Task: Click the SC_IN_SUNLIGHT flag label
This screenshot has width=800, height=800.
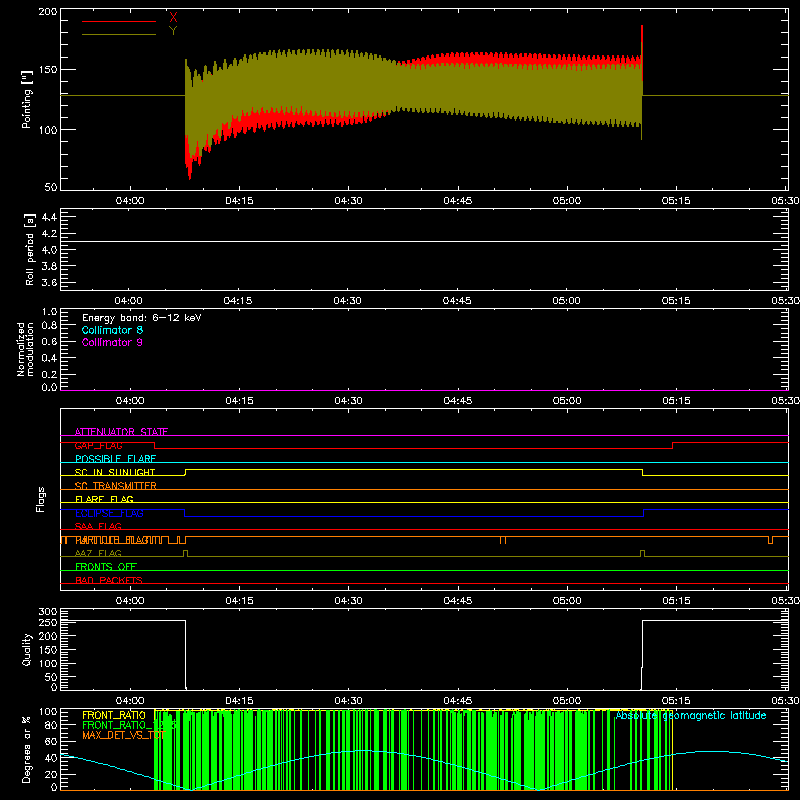Action: click(115, 472)
